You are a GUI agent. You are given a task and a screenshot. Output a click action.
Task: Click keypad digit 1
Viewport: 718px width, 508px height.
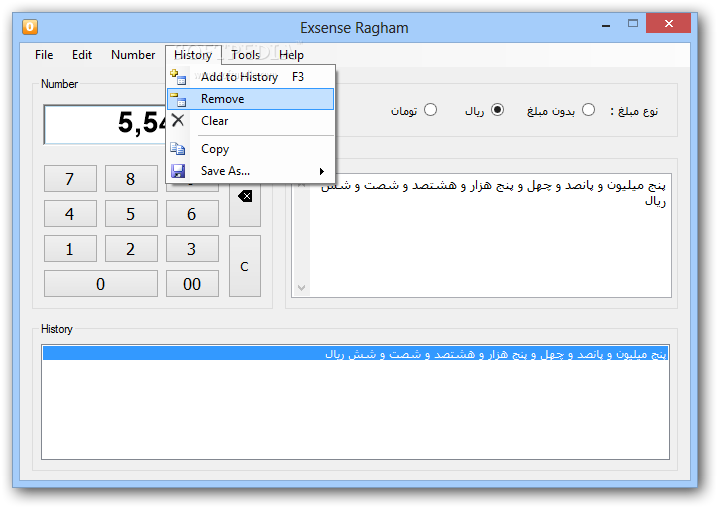[70, 249]
